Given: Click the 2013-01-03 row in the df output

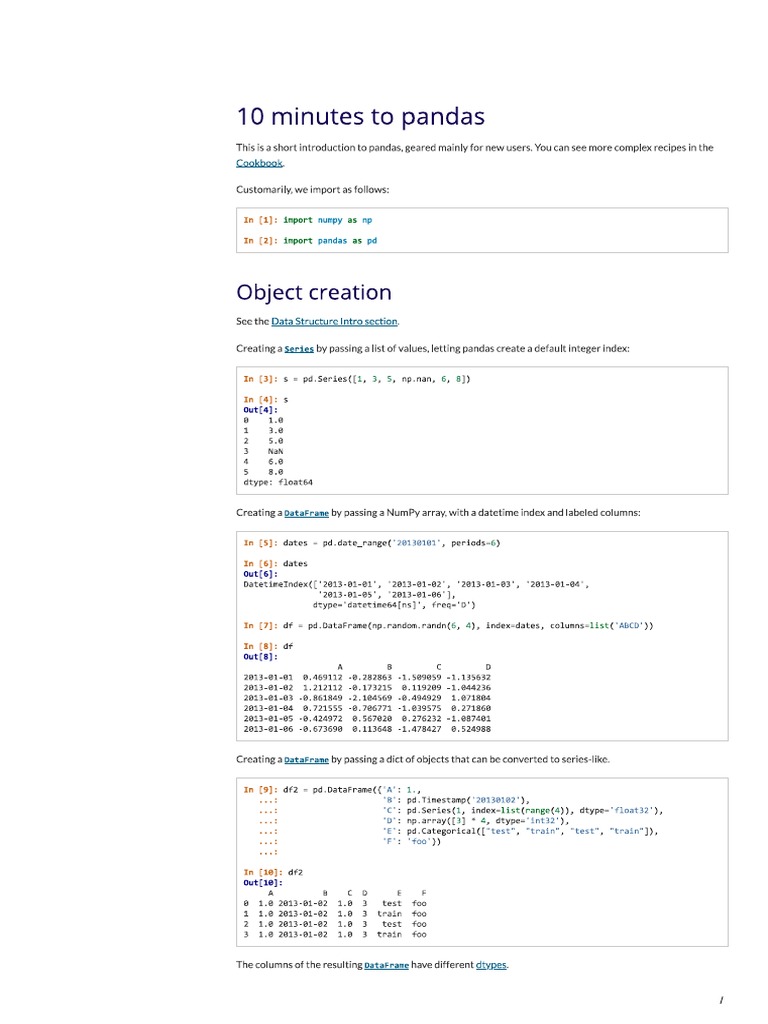Looking at the screenshot, I should 367,698.
